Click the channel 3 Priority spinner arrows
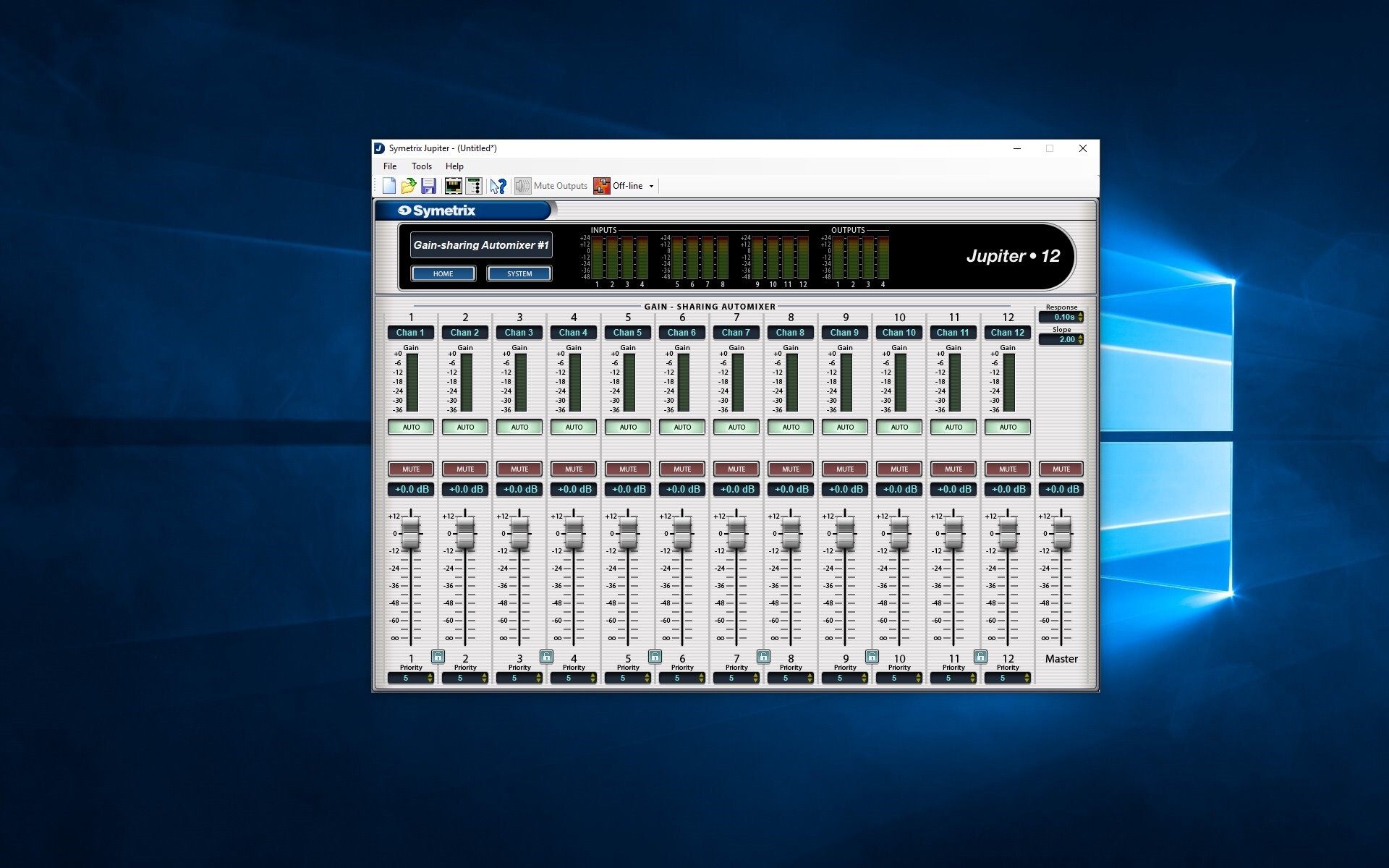The width and height of the screenshot is (1389, 868). (538, 678)
